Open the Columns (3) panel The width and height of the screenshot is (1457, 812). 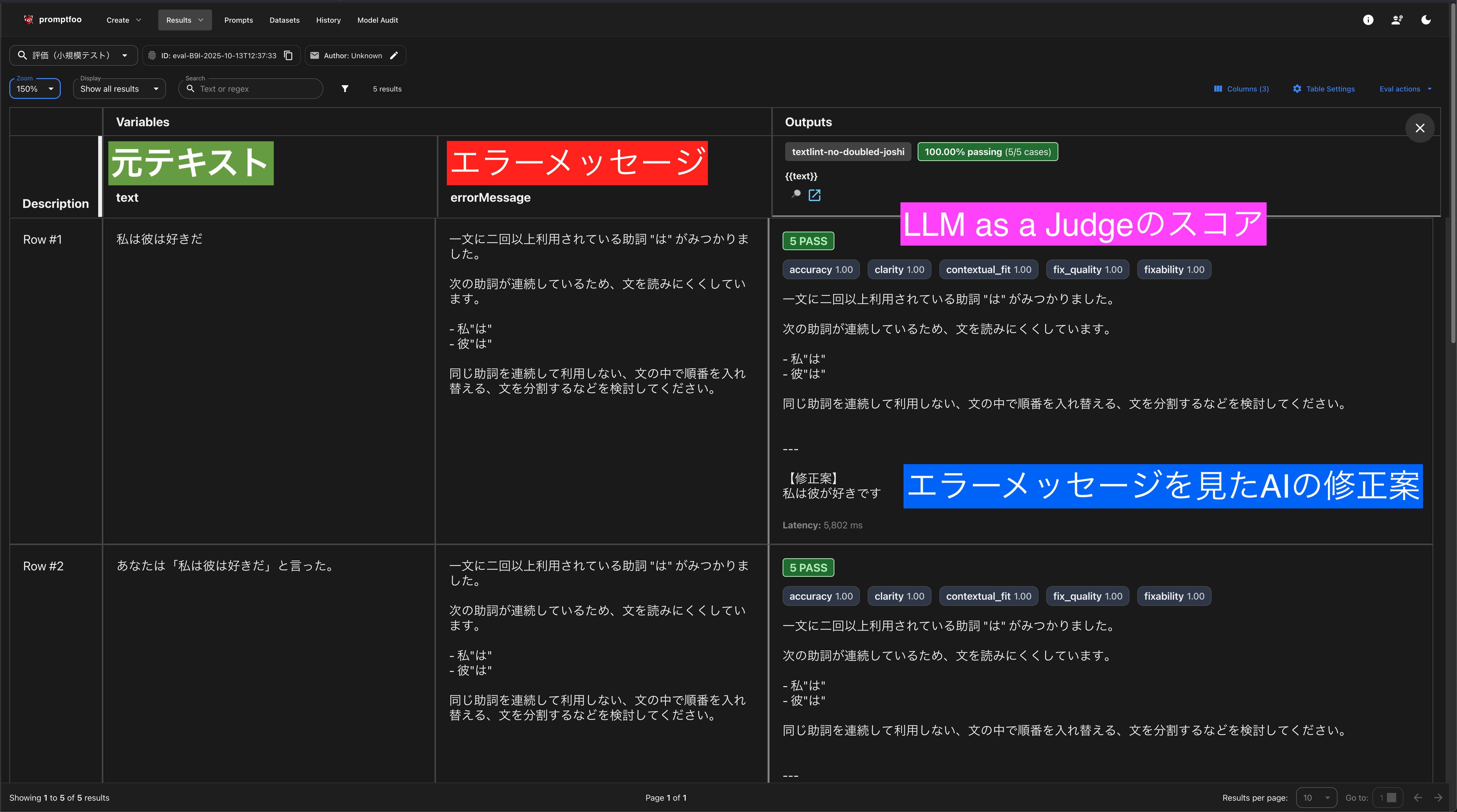[1242, 89]
